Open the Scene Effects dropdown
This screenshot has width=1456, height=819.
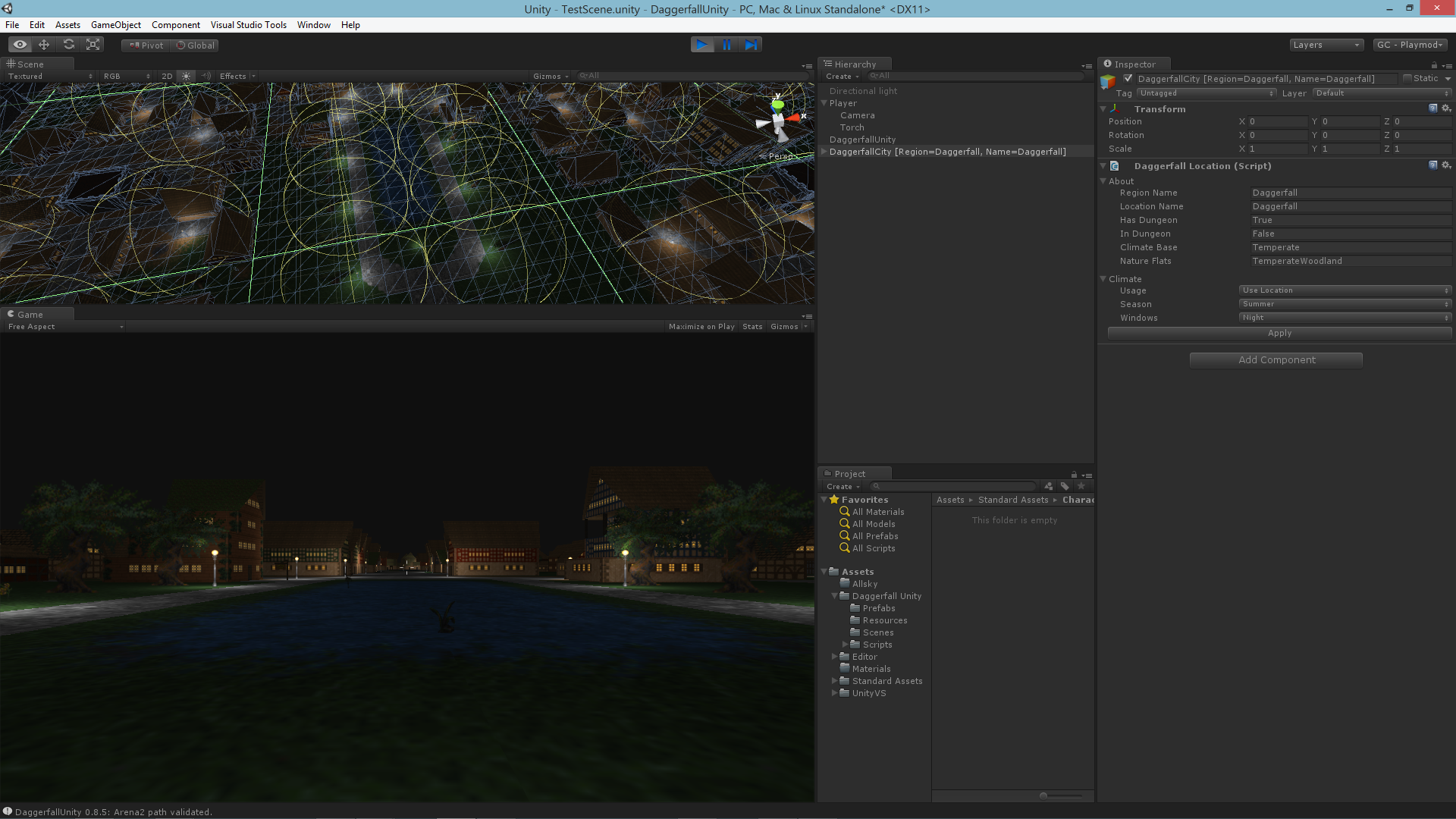point(237,76)
